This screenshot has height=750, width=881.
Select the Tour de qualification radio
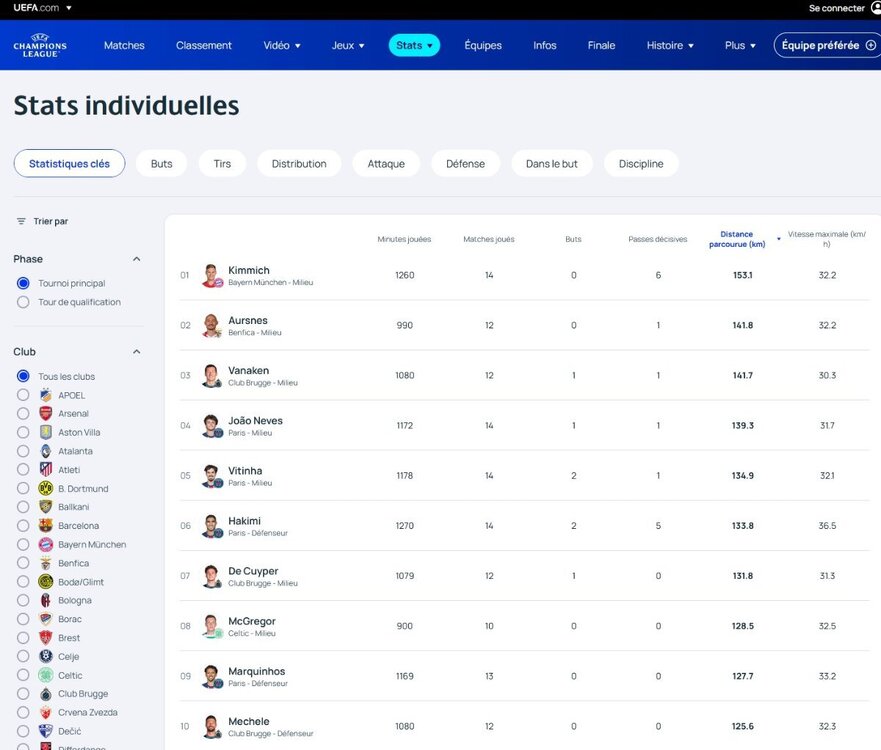click(23, 302)
